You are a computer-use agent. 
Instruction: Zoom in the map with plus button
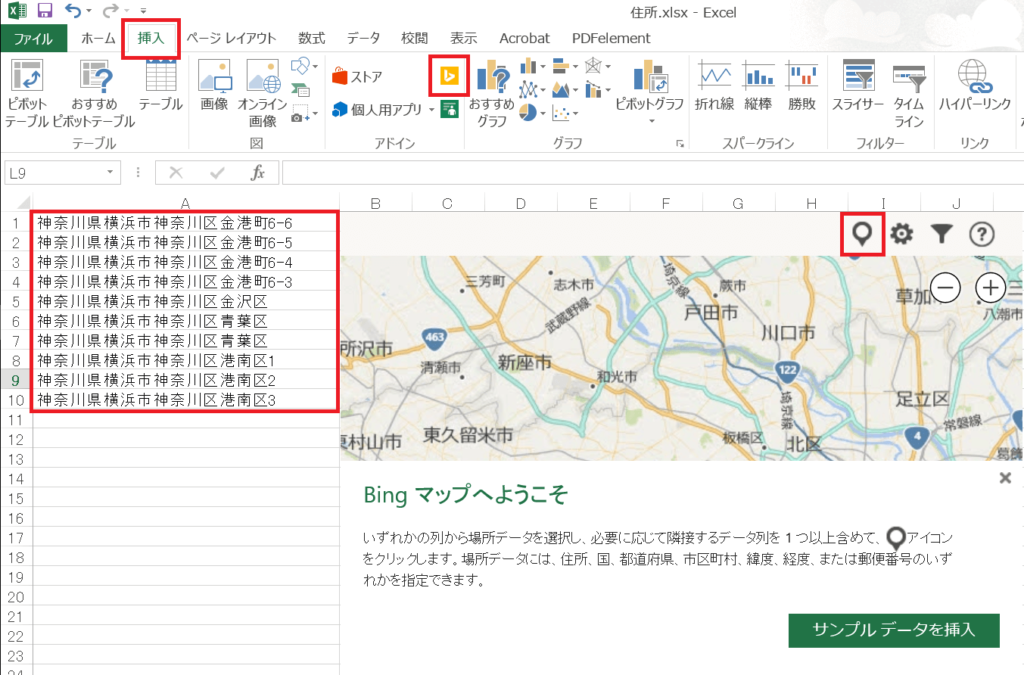pyautogui.click(x=991, y=287)
